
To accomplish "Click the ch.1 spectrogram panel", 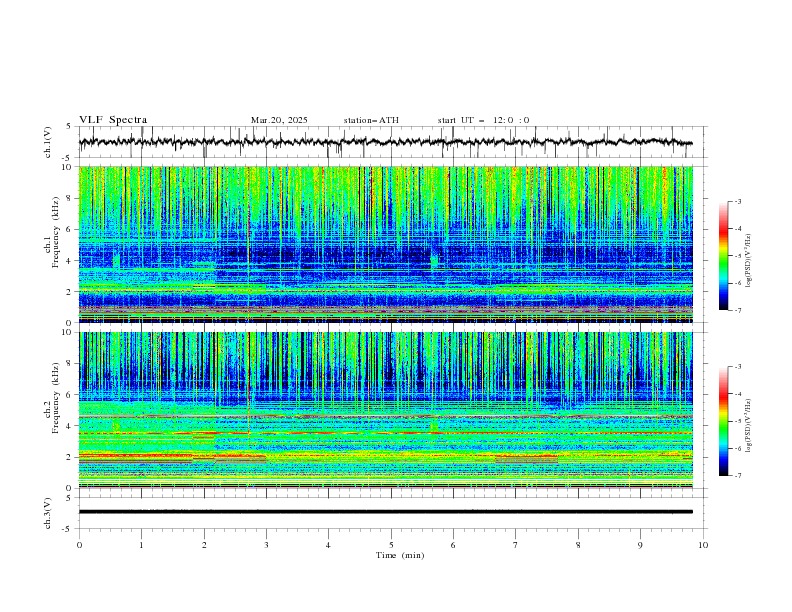I will coord(385,244).
